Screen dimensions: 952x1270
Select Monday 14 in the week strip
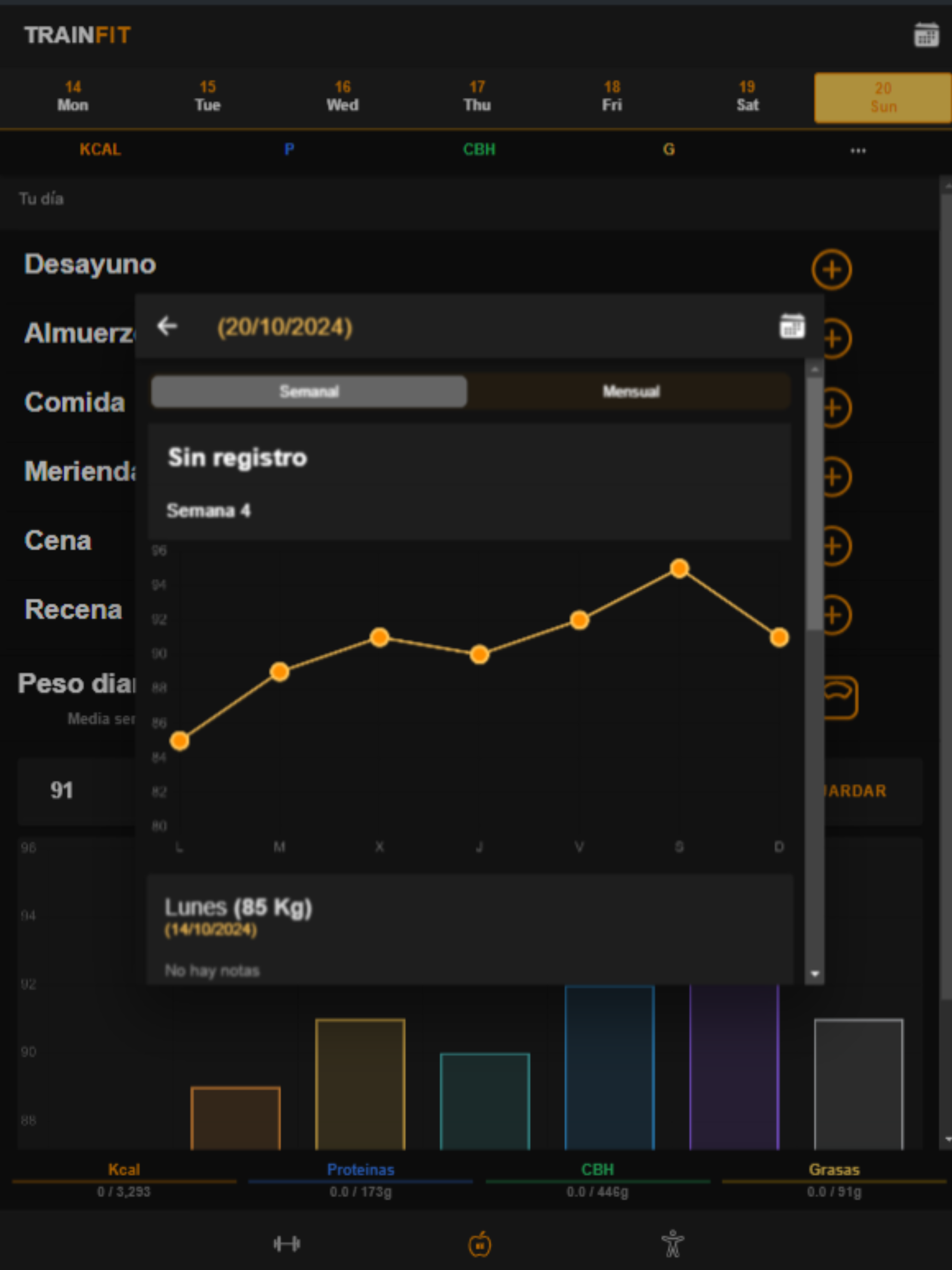pyautogui.click(x=73, y=96)
